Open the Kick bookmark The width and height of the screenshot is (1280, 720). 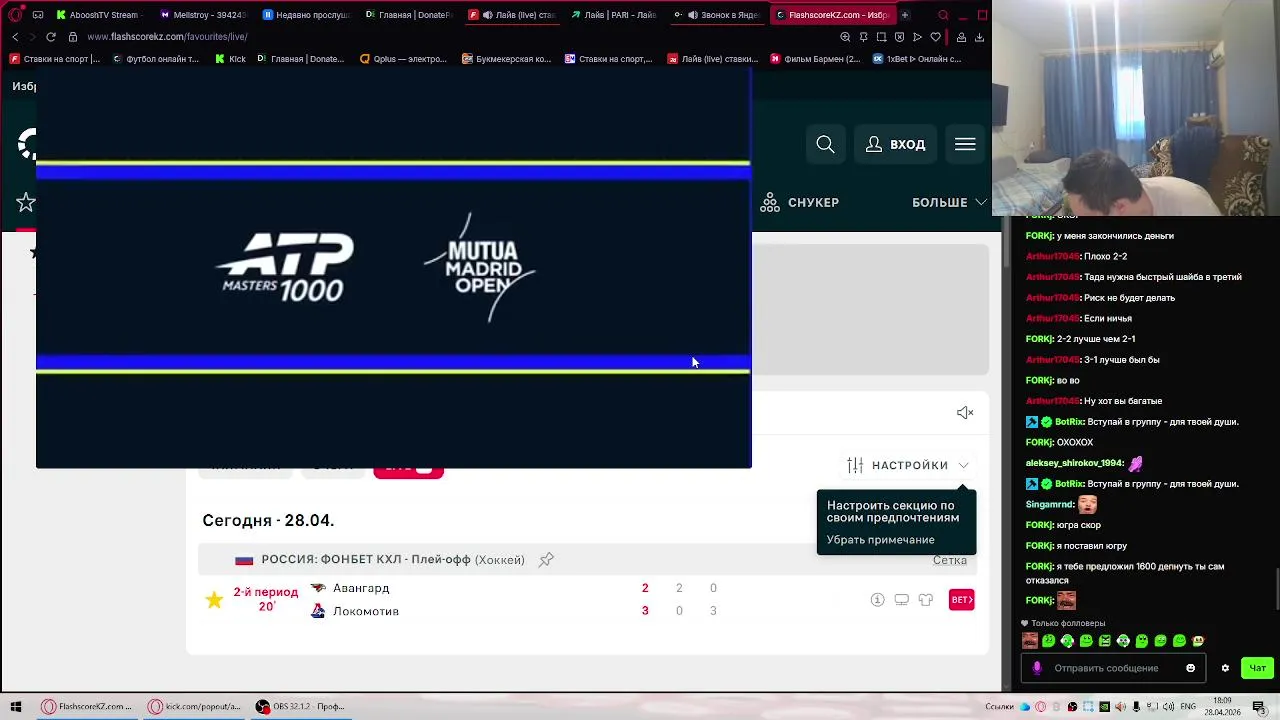tap(230, 59)
